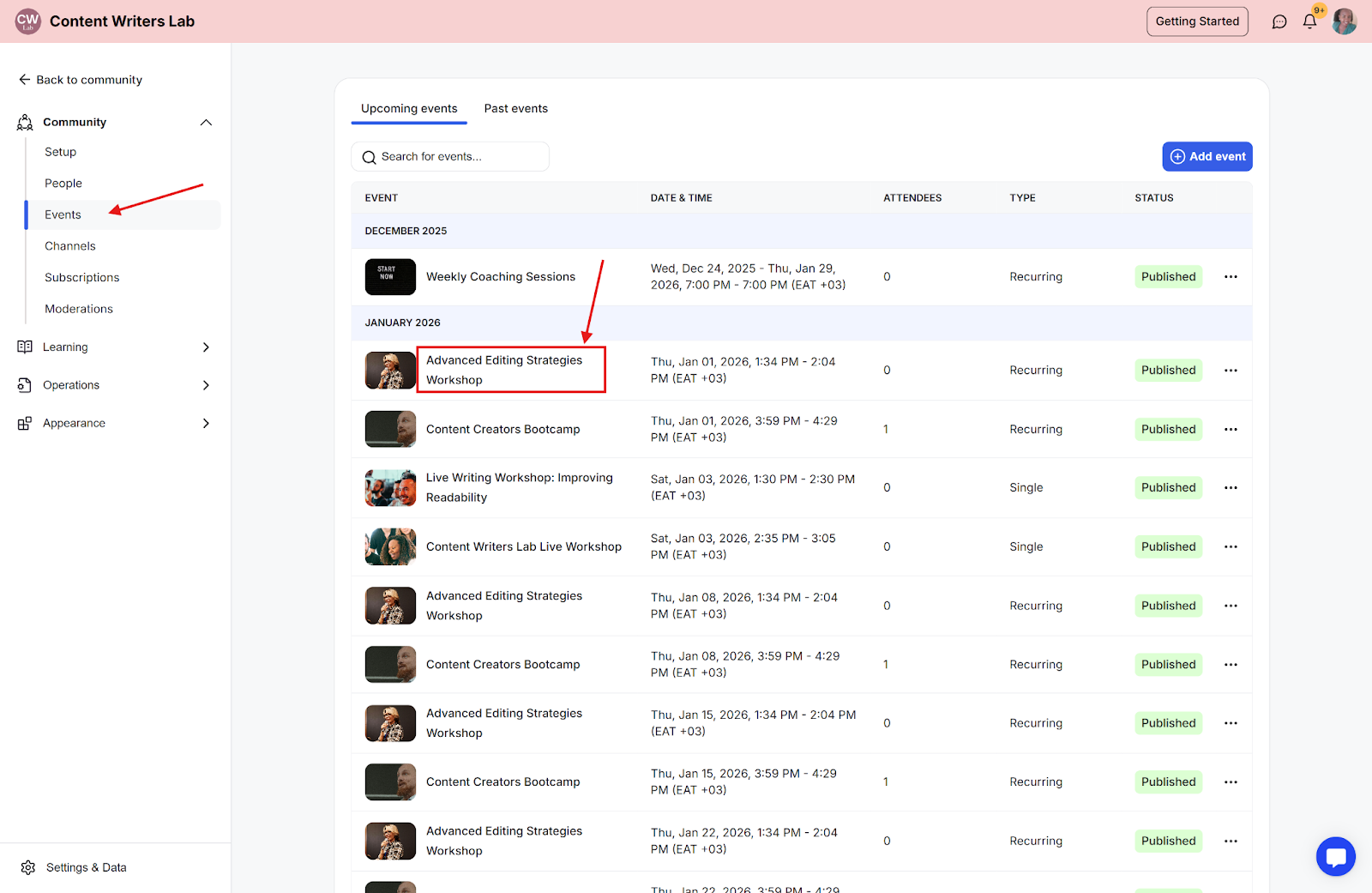Viewport: 1372px width, 893px height.
Task: Click the Settings & Data gear icon
Action: (28, 867)
